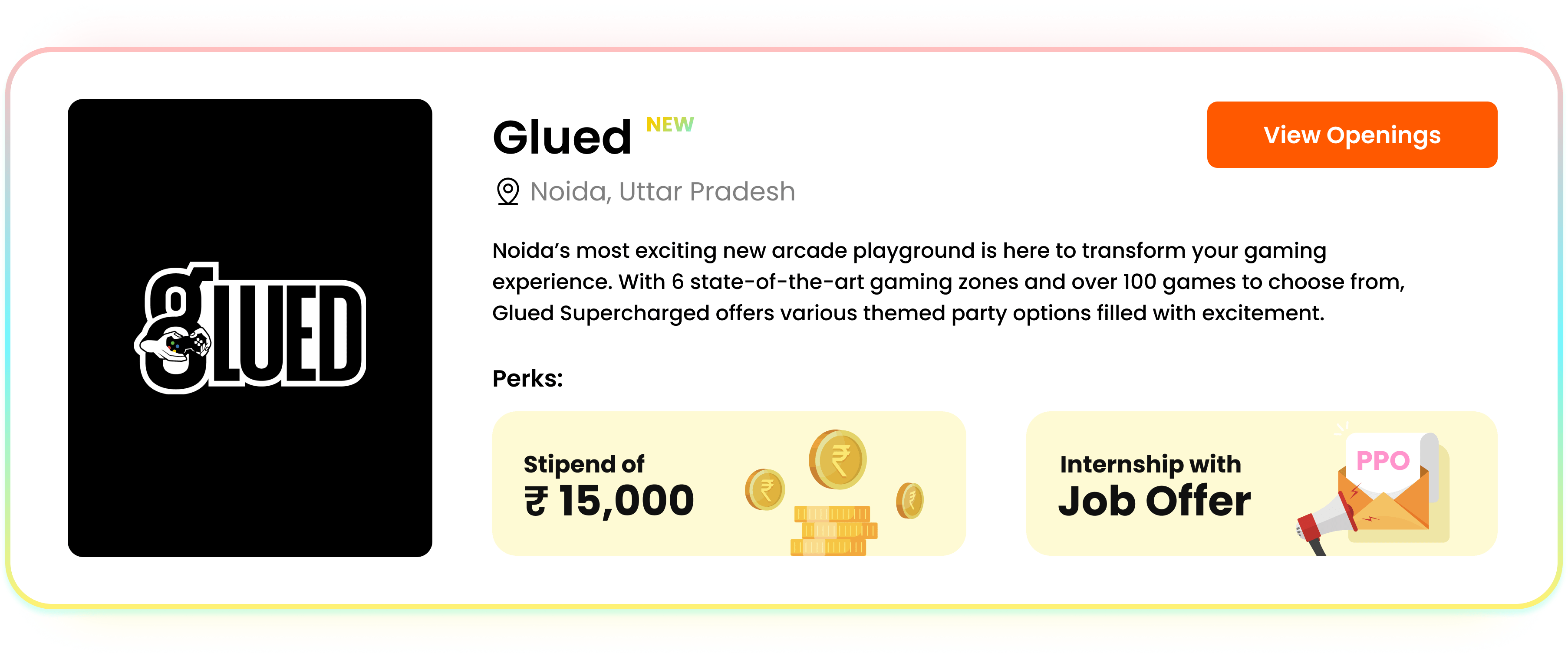Click the arcade playground description paragraph

pos(948,282)
